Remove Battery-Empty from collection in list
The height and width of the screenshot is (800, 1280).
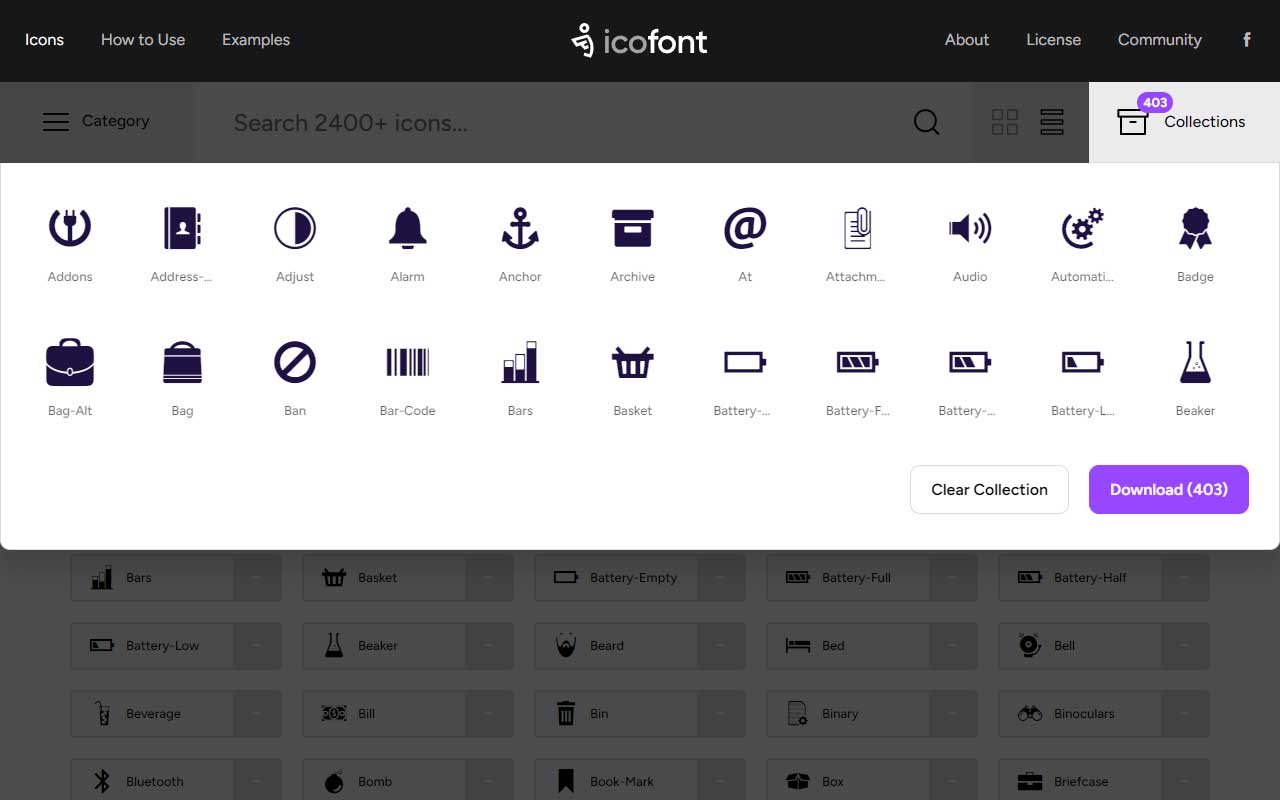pos(721,577)
